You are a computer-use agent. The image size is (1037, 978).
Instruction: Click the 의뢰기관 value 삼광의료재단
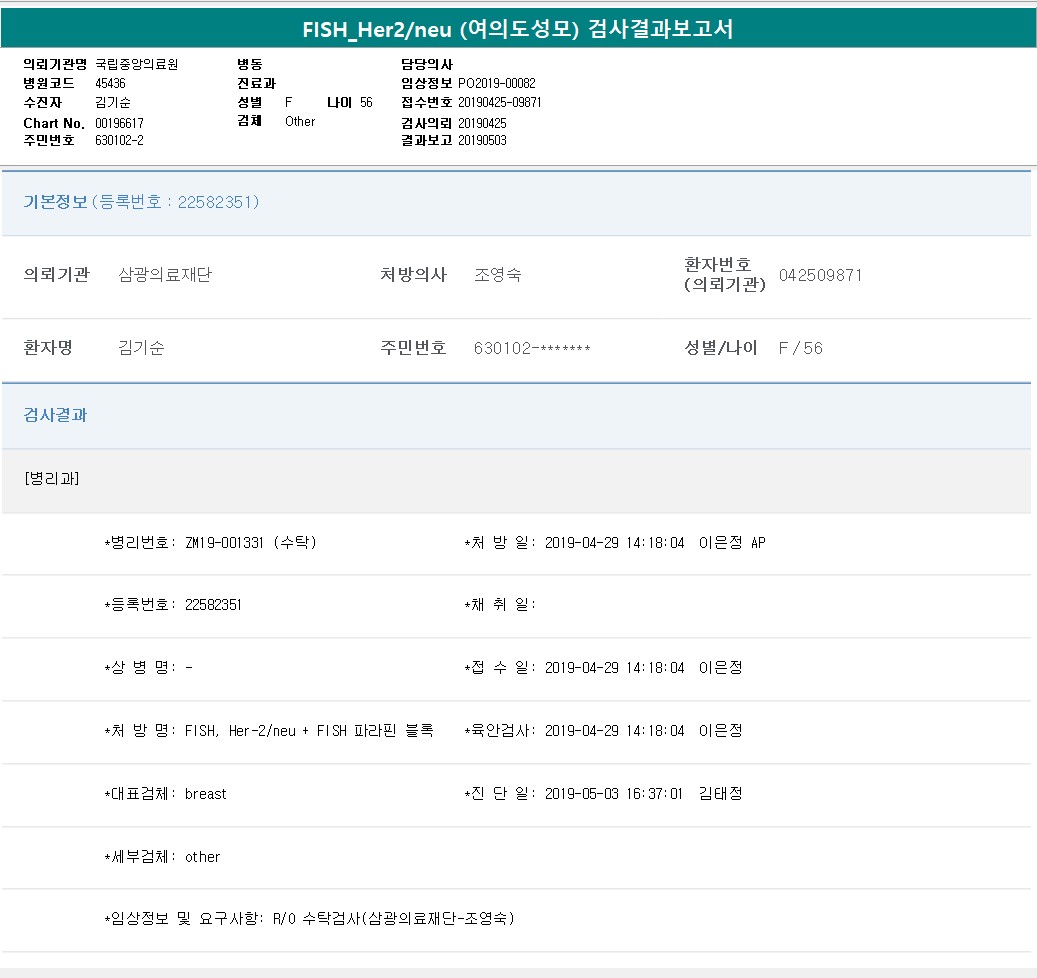pos(165,275)
